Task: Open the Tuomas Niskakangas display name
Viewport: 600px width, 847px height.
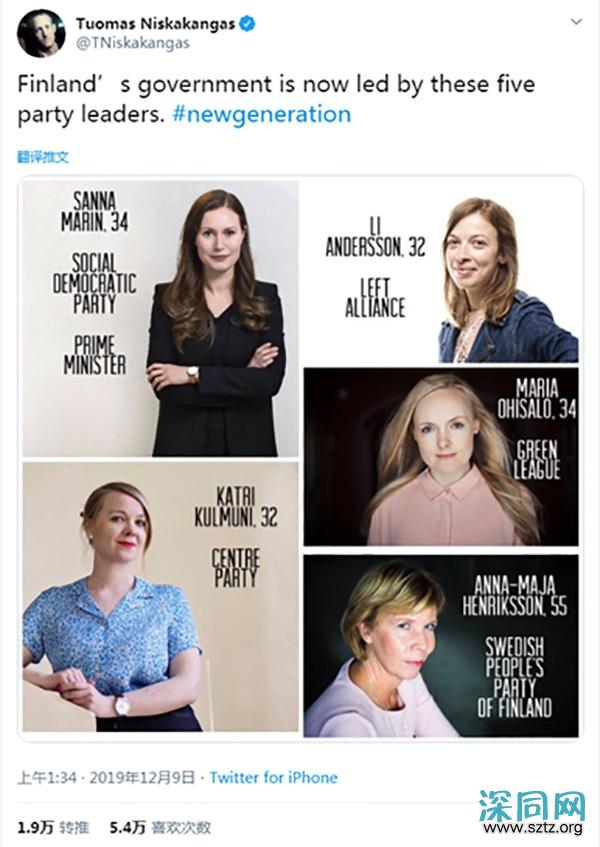Action: [156, 24]
